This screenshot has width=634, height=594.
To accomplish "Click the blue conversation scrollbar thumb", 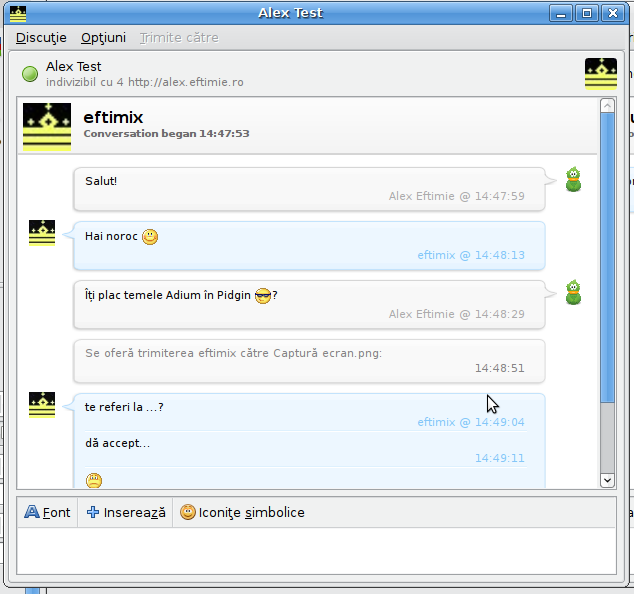I will 607,258.
